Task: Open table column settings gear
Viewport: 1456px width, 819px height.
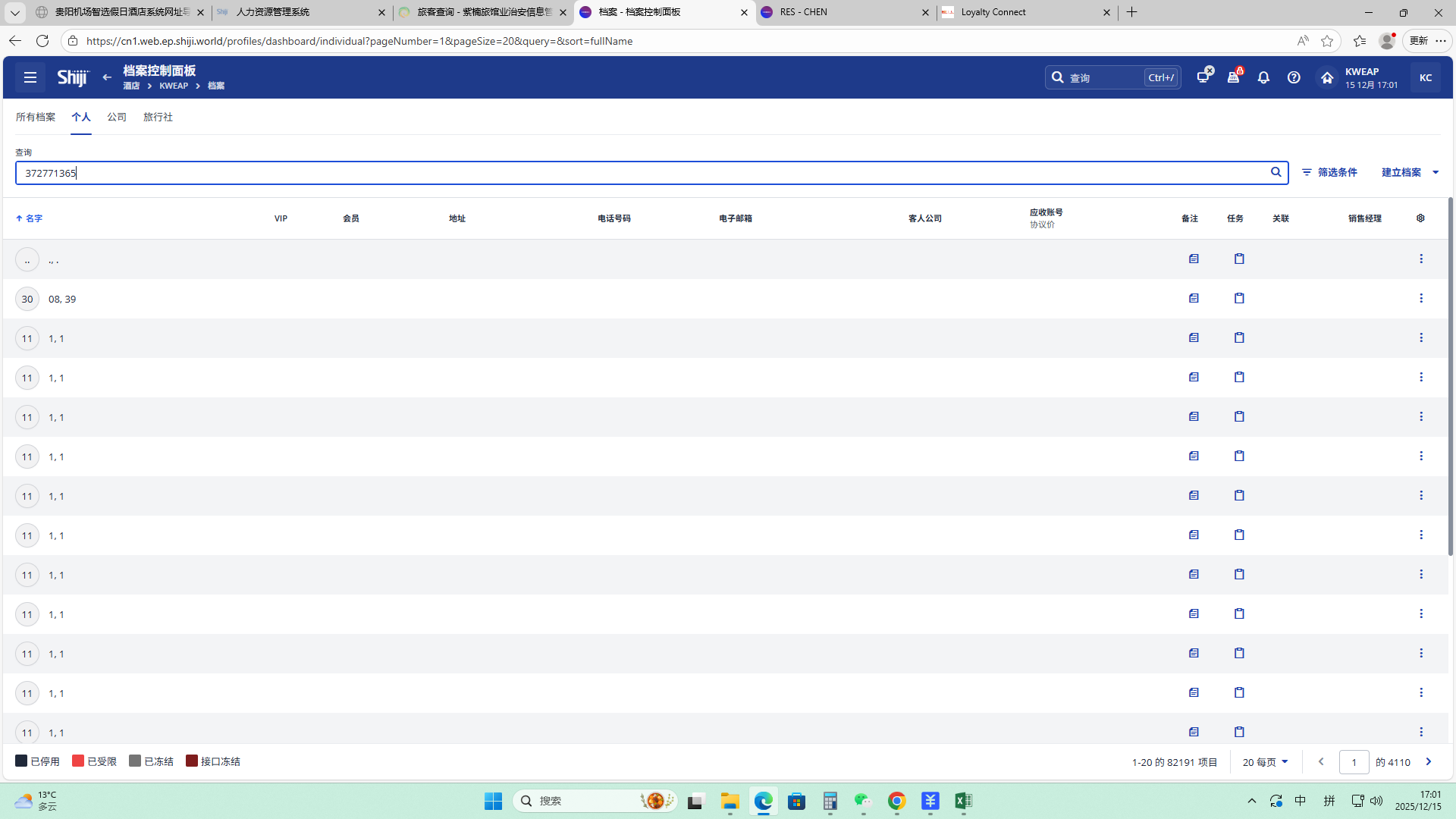Action: [1420, 218]
